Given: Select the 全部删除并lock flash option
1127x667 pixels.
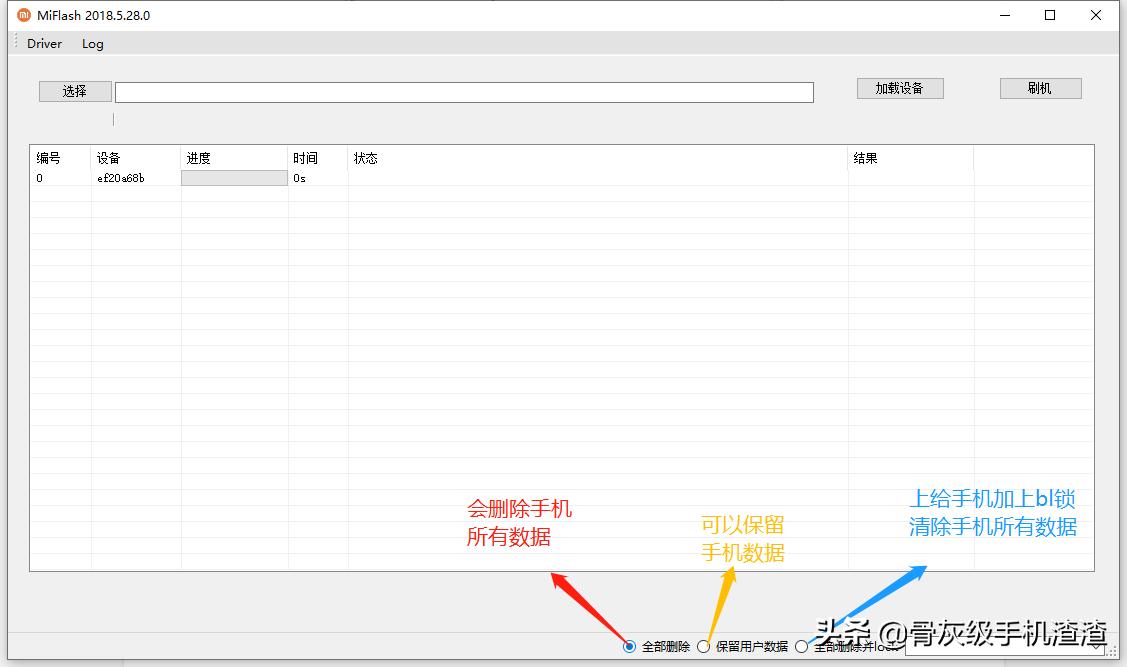Looking at the screenshot, I should pyautogui.click(x=801, y=647).
